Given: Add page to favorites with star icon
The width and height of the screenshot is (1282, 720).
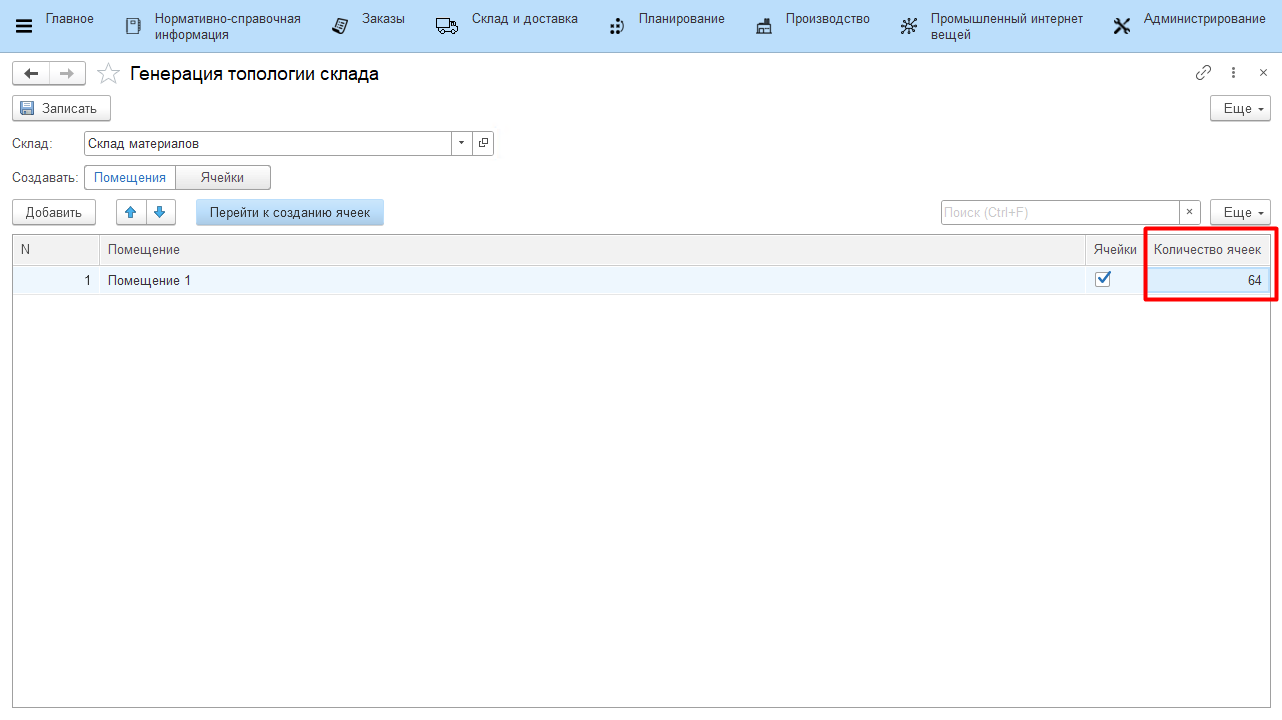Looking at the screenshot, I should pos(108,74).
